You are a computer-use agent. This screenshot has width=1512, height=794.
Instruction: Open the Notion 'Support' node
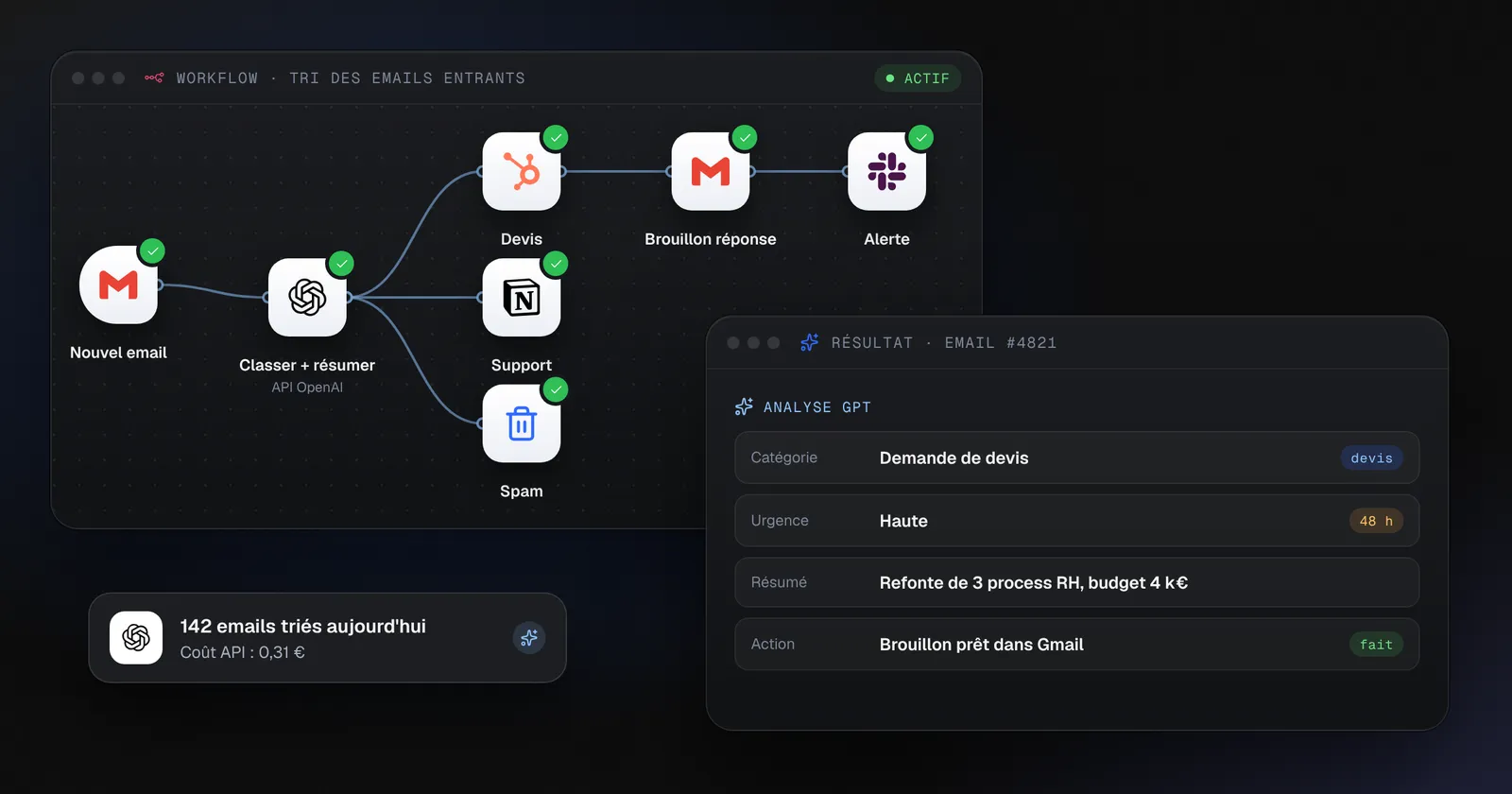(522, 297)
